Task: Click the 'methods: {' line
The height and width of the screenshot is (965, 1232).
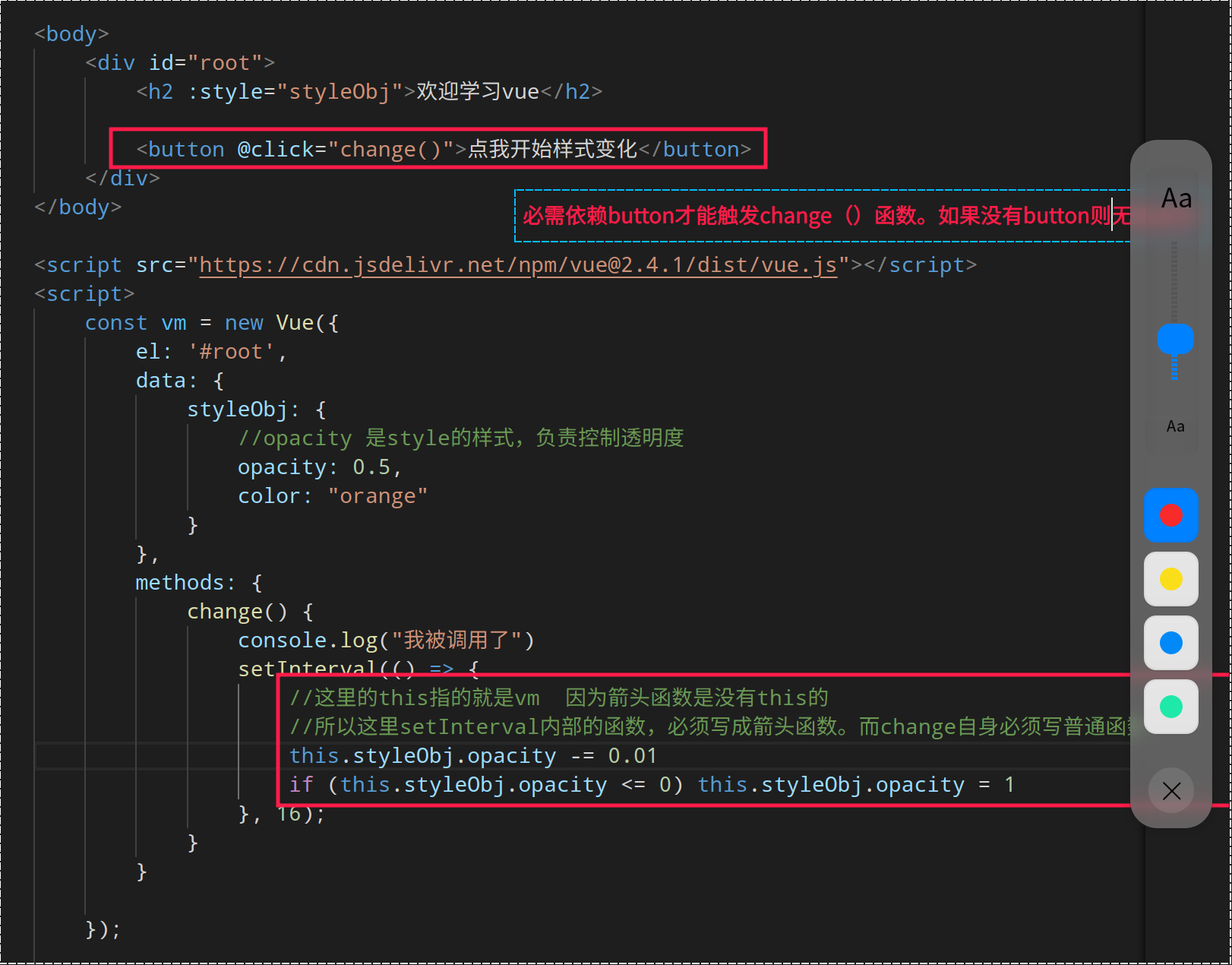Action: tap(199, 583)
